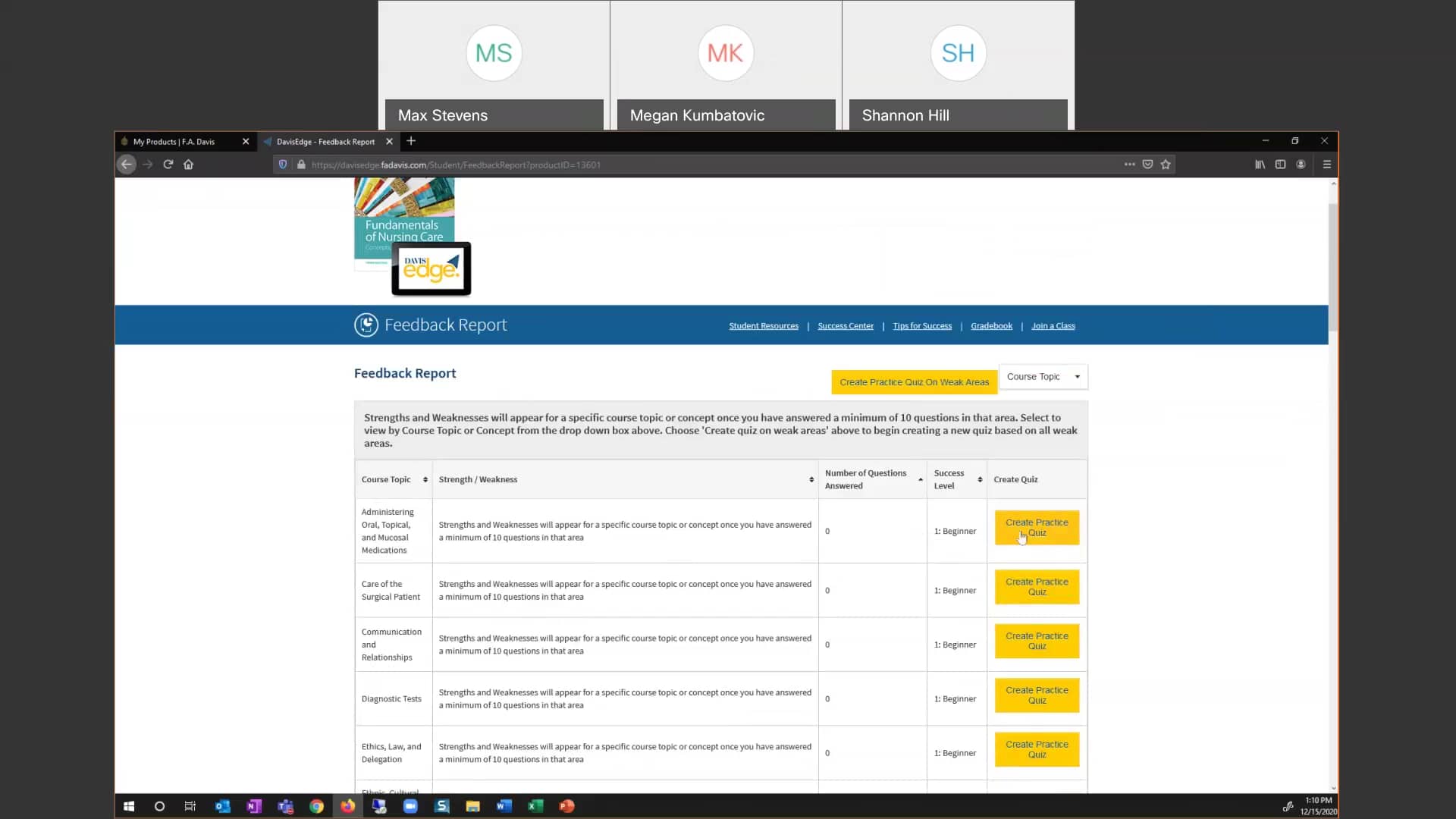The height and width of the screenshot is (819, 1456).
Task: Switch to My Products F.A. Davis tab
Action: [x=174, y=142]
